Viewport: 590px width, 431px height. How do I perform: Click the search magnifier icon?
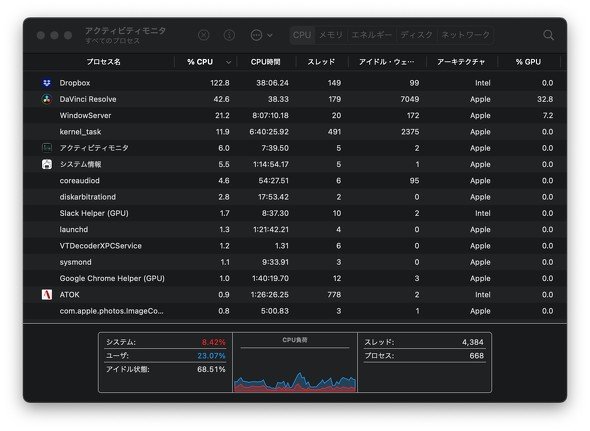549,35
